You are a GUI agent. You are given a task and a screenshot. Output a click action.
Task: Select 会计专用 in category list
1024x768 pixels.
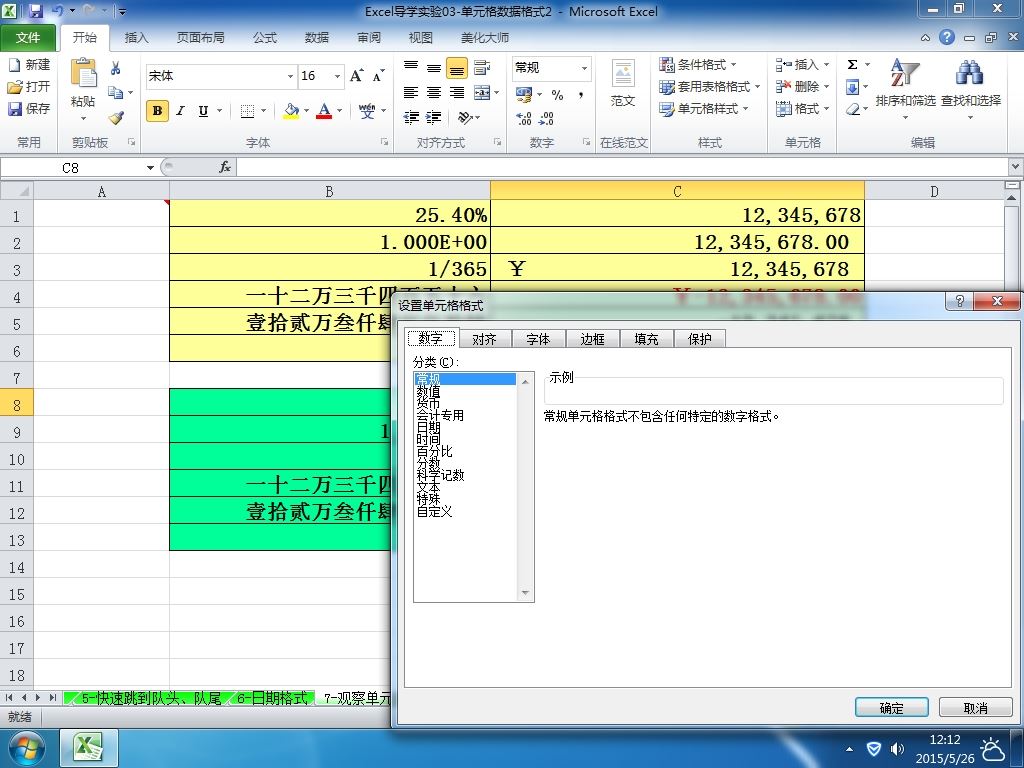[440, 415]
